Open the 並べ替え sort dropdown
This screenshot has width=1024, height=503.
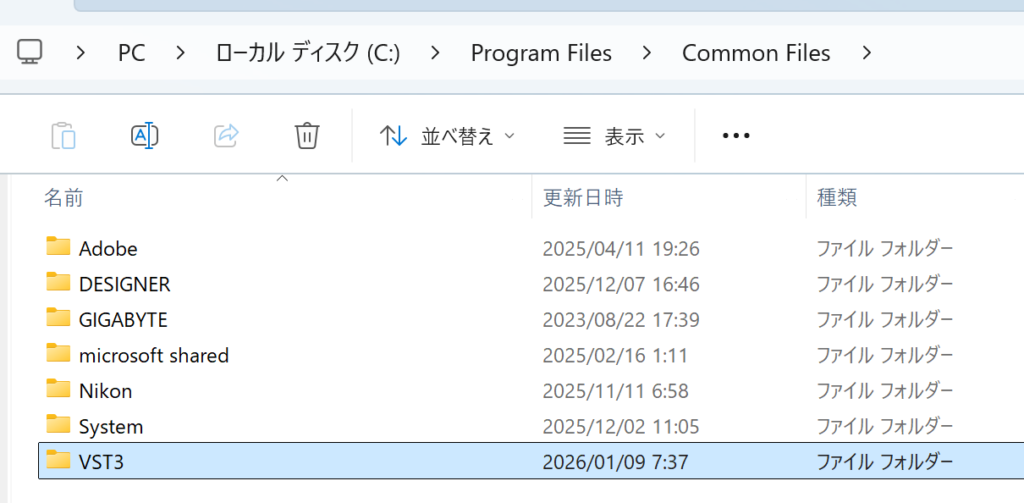pos(448,136)
